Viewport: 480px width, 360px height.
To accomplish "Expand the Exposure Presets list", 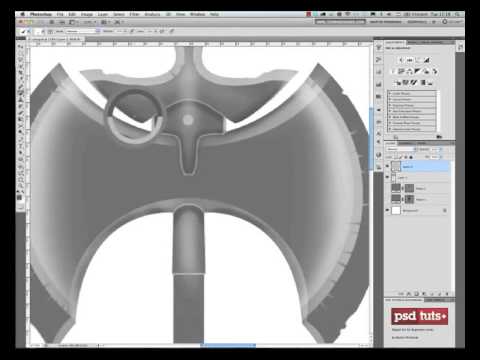I will click(x=390, y=105).
